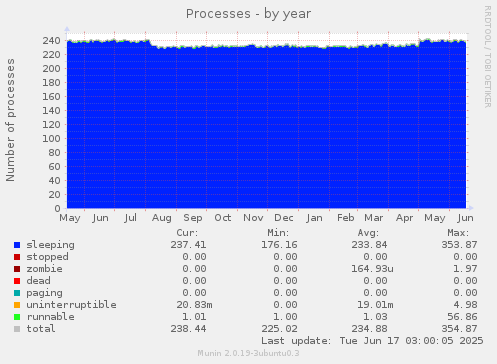Click zombie maximum value 1.97
Viewport: 497px width, 364px height.
point(465,269)
